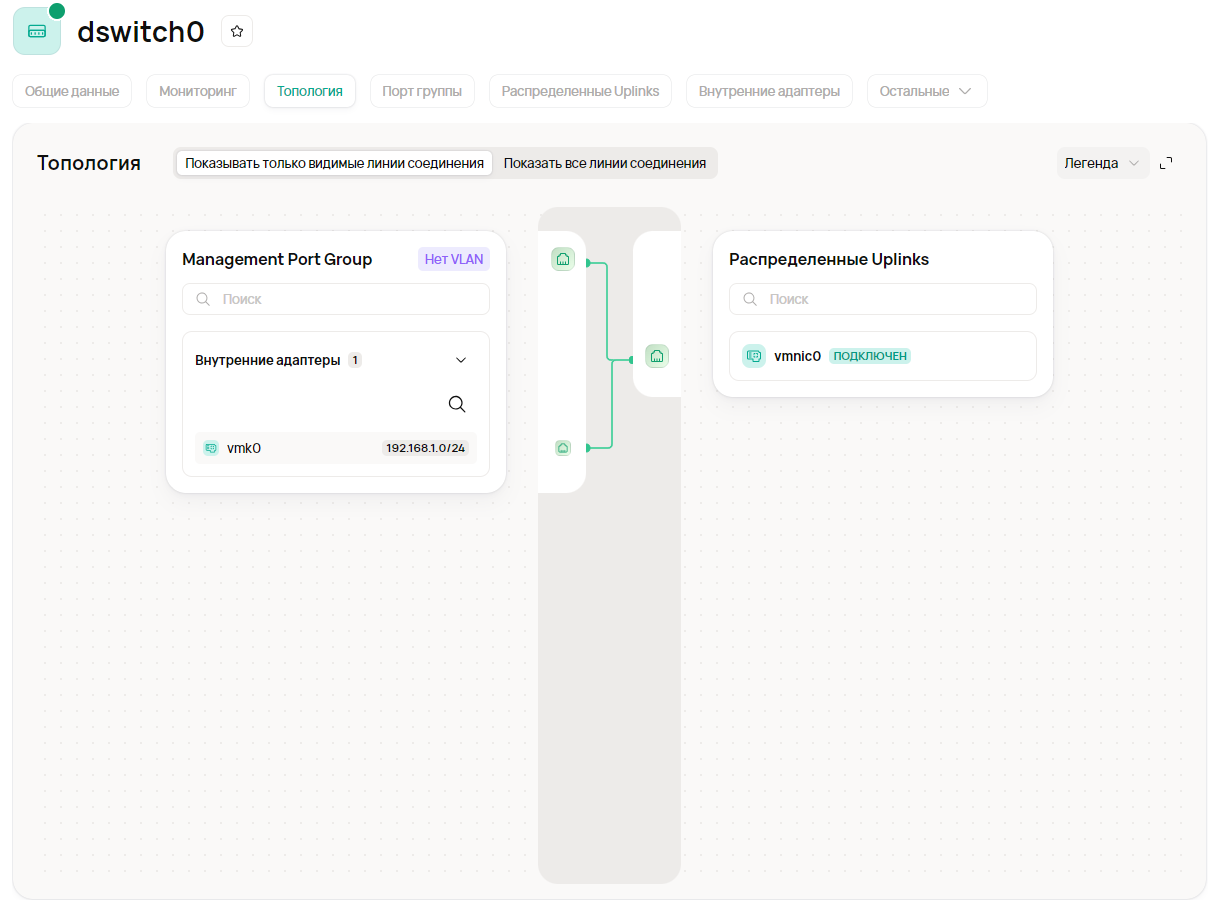Open the Порт группы tab
Screen dimensions: 1220x914
click(422, 91)
